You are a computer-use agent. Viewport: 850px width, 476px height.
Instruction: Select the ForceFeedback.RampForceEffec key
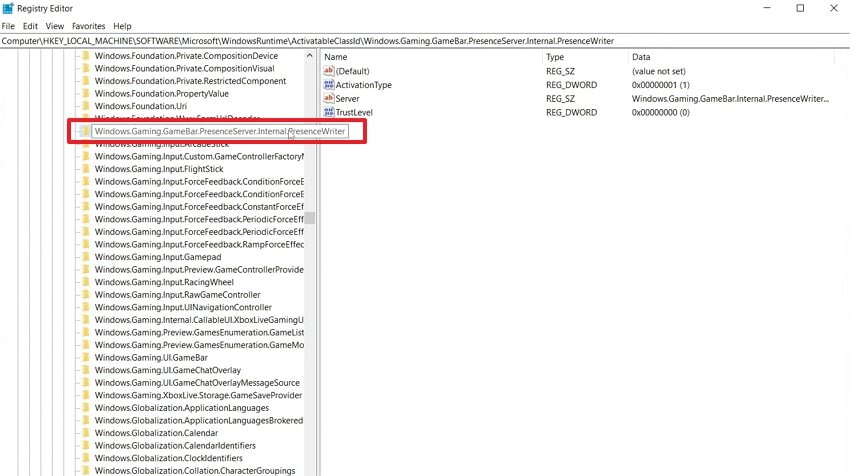coord(199,244)
